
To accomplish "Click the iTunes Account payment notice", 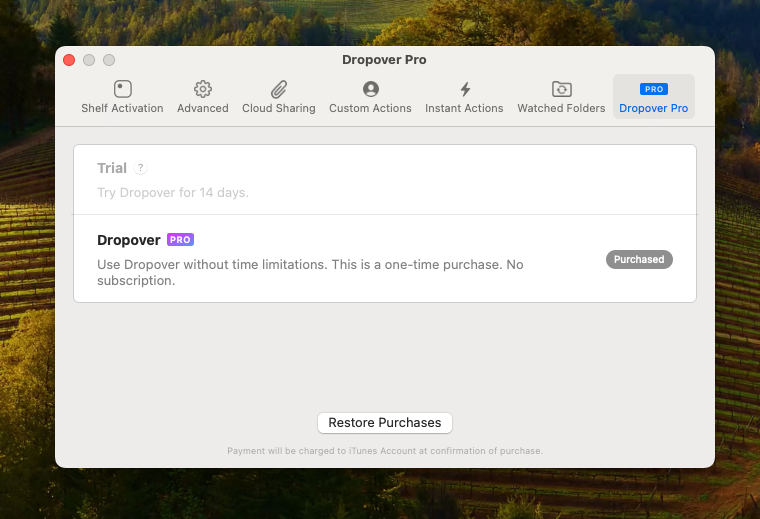I will pyautogui.click(x=385, y=451).
